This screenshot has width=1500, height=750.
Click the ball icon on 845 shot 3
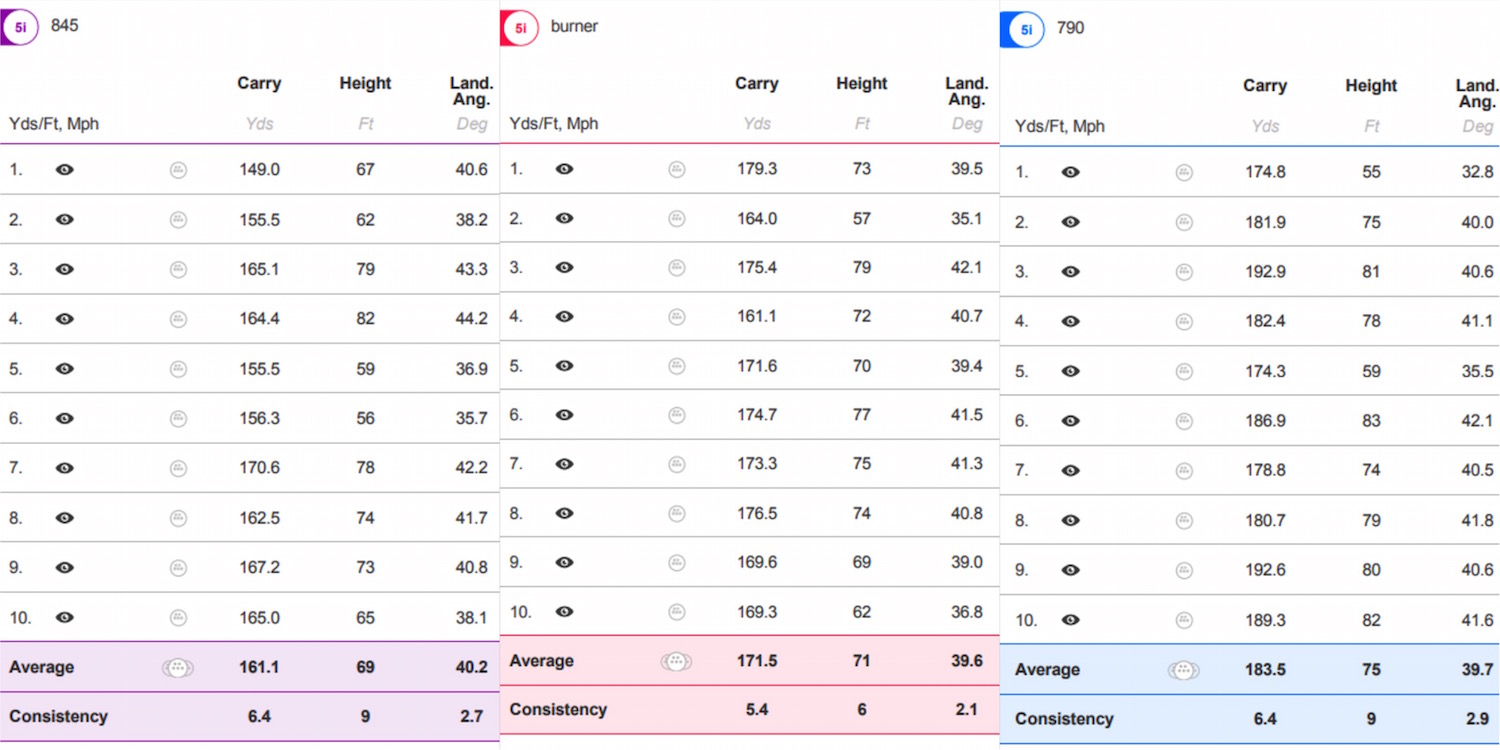coord(178,269)
